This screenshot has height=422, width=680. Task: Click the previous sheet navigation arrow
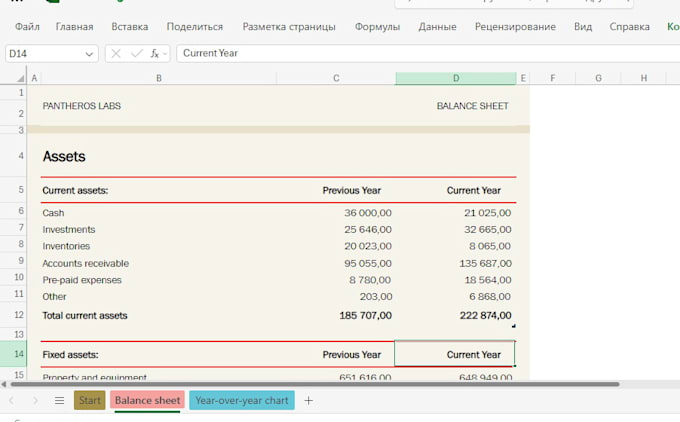click(11, 400)
